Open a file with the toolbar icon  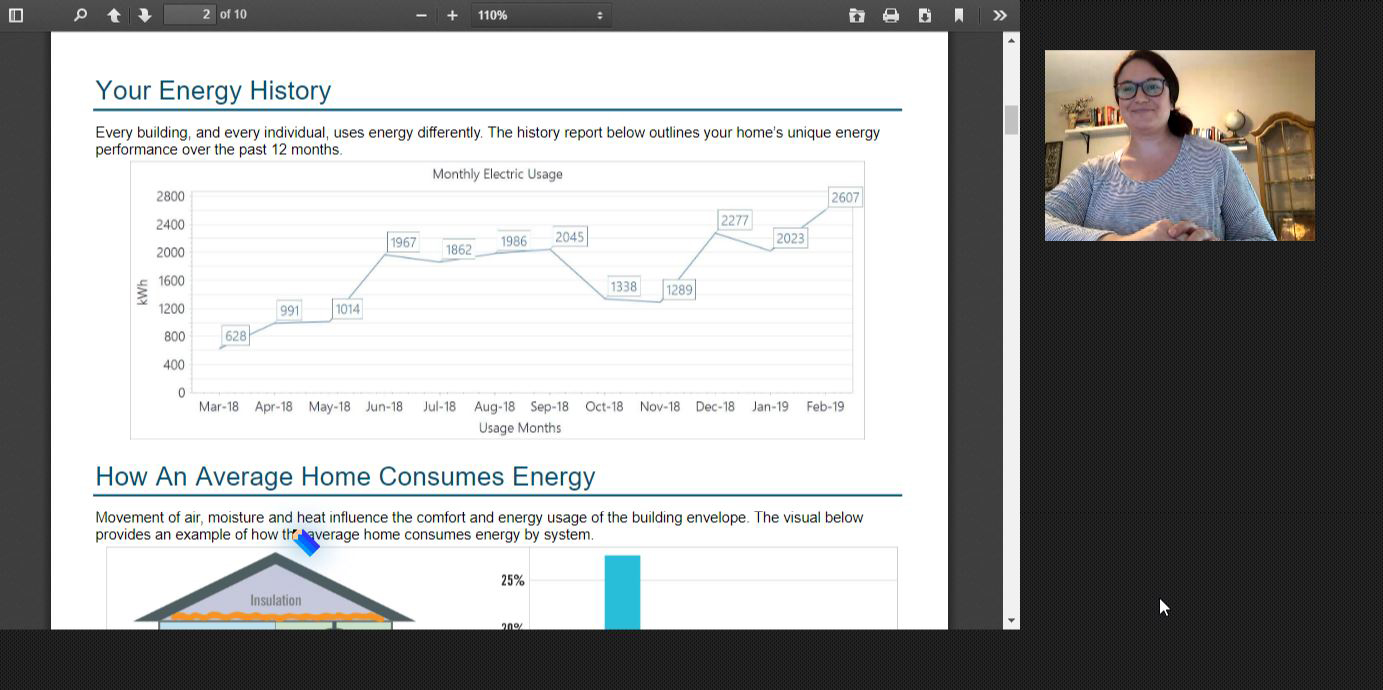[x=857, y=15]
